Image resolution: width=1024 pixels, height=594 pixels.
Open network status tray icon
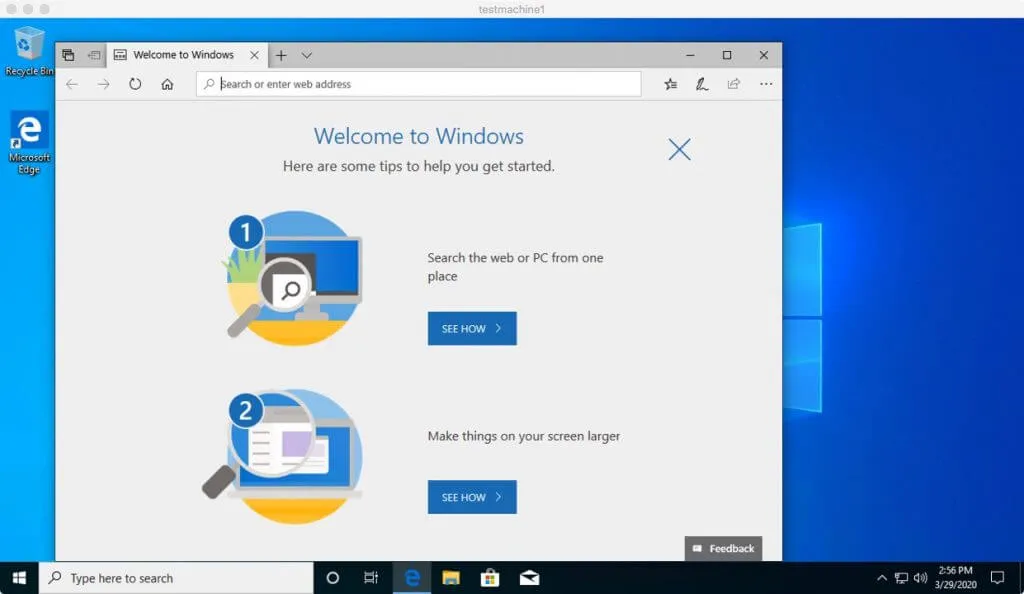901,578
